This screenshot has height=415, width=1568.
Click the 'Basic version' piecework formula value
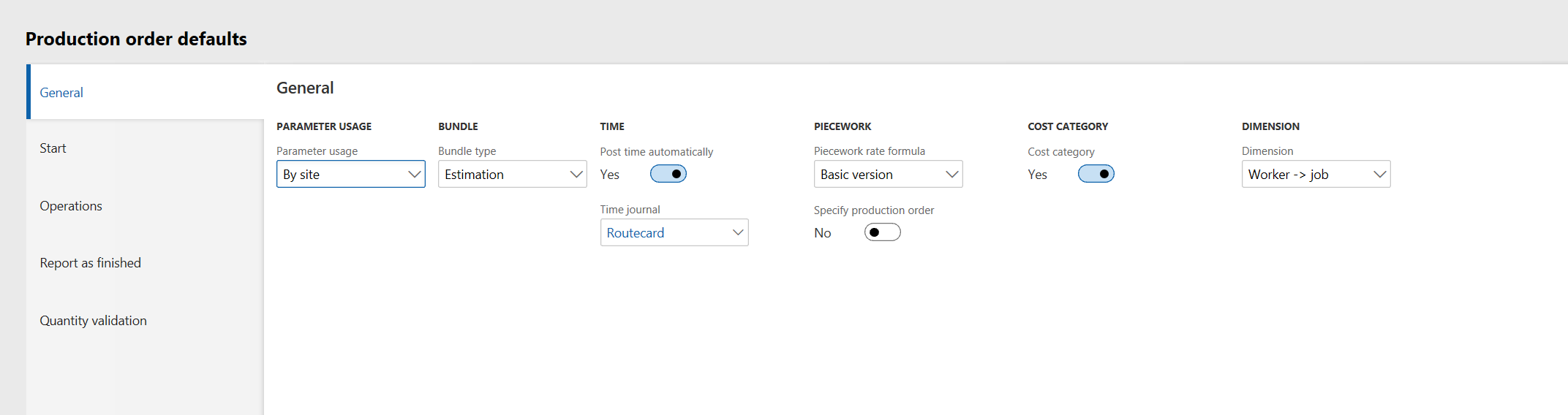click(856, 175)
